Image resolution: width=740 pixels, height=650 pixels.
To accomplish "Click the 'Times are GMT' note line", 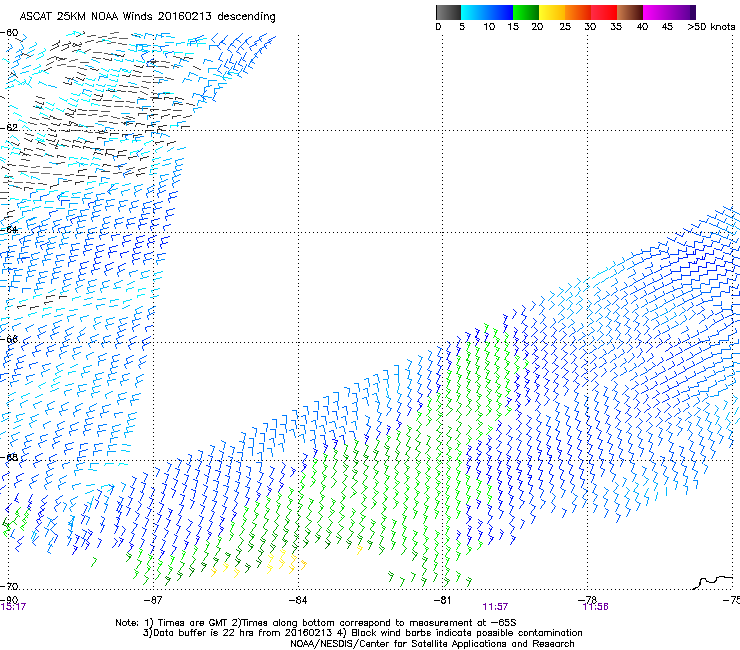I will coord(316,623).
